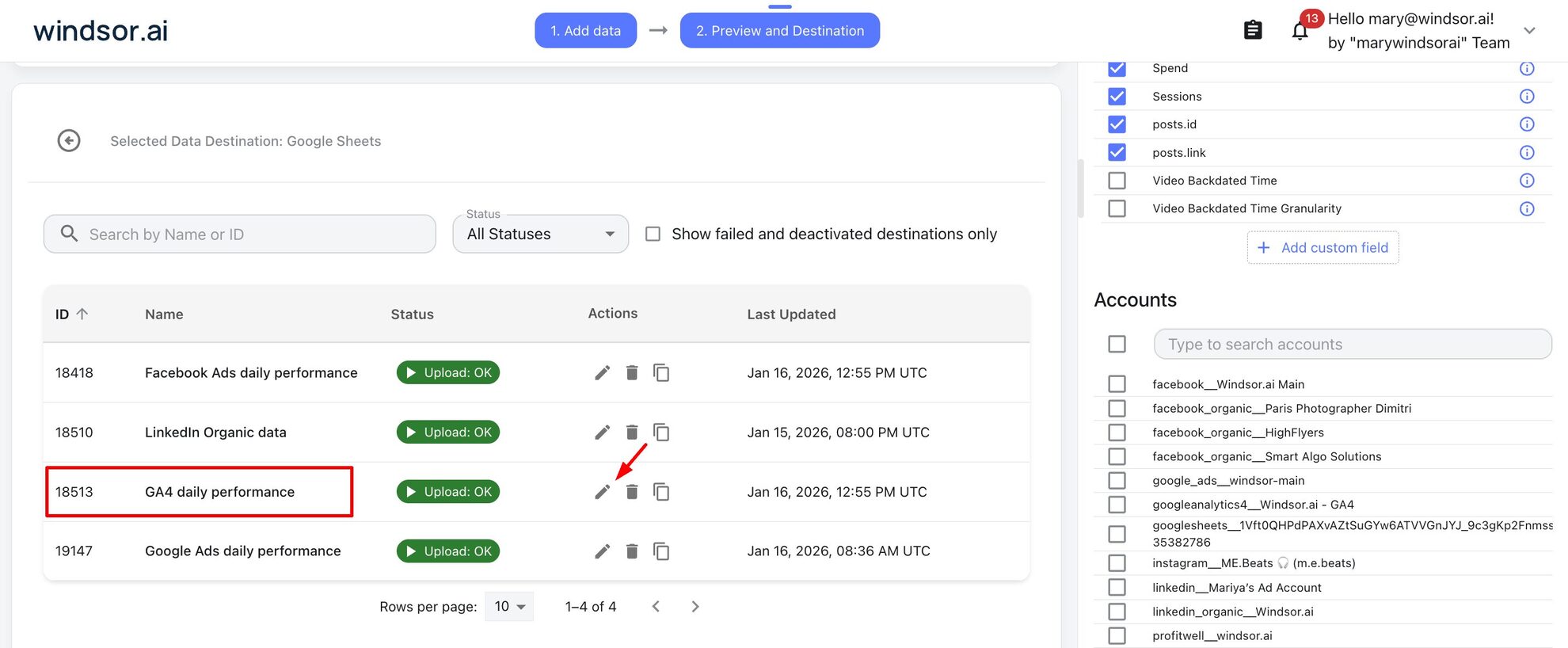The image size is (1568, 648).
Task: Enable show failed and deactivated destinations only
Action: 653,234
